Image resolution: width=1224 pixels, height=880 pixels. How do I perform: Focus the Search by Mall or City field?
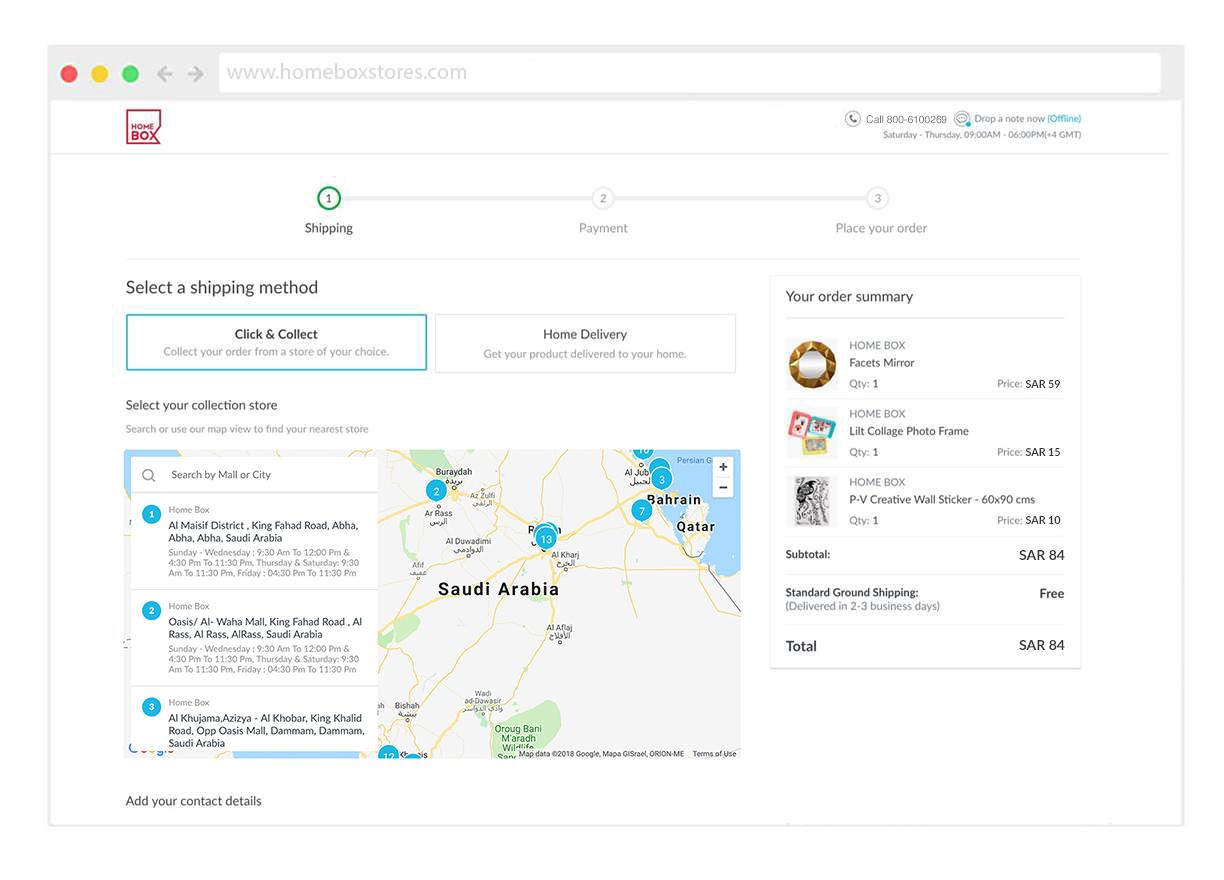[x=254, y=475]
